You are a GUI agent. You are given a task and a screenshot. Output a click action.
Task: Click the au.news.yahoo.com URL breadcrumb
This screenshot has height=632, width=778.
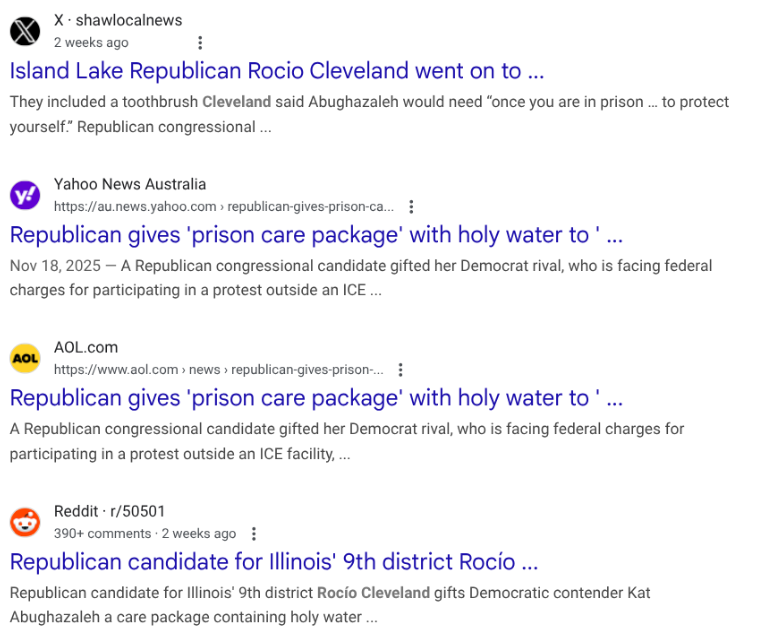click(223, 207)
